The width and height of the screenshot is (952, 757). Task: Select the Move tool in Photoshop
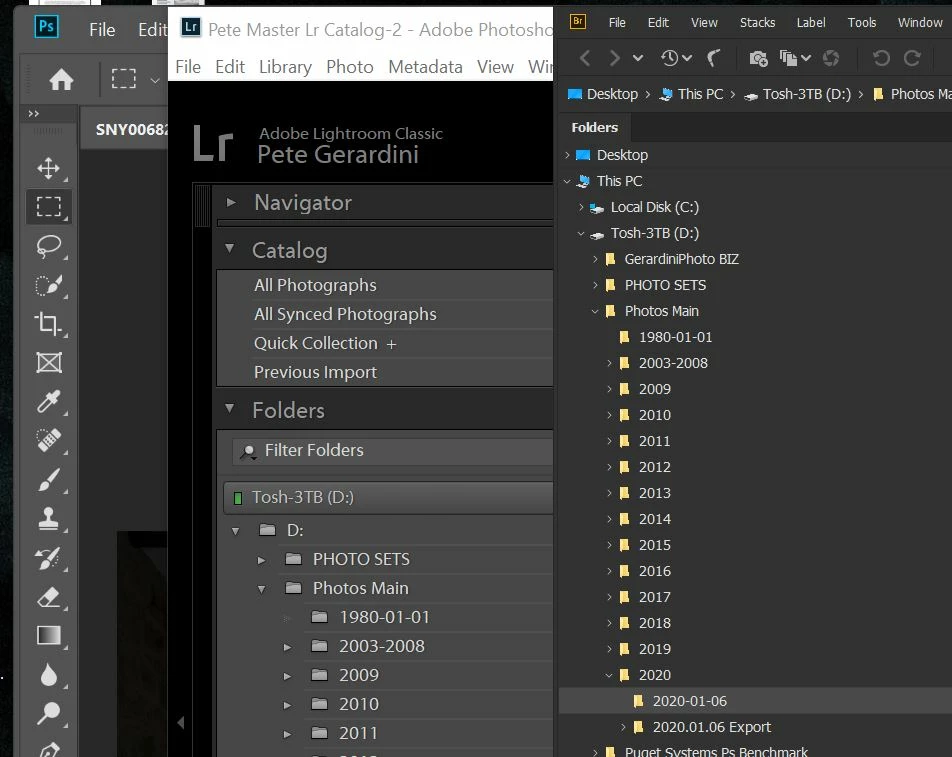tap(49, 168)
